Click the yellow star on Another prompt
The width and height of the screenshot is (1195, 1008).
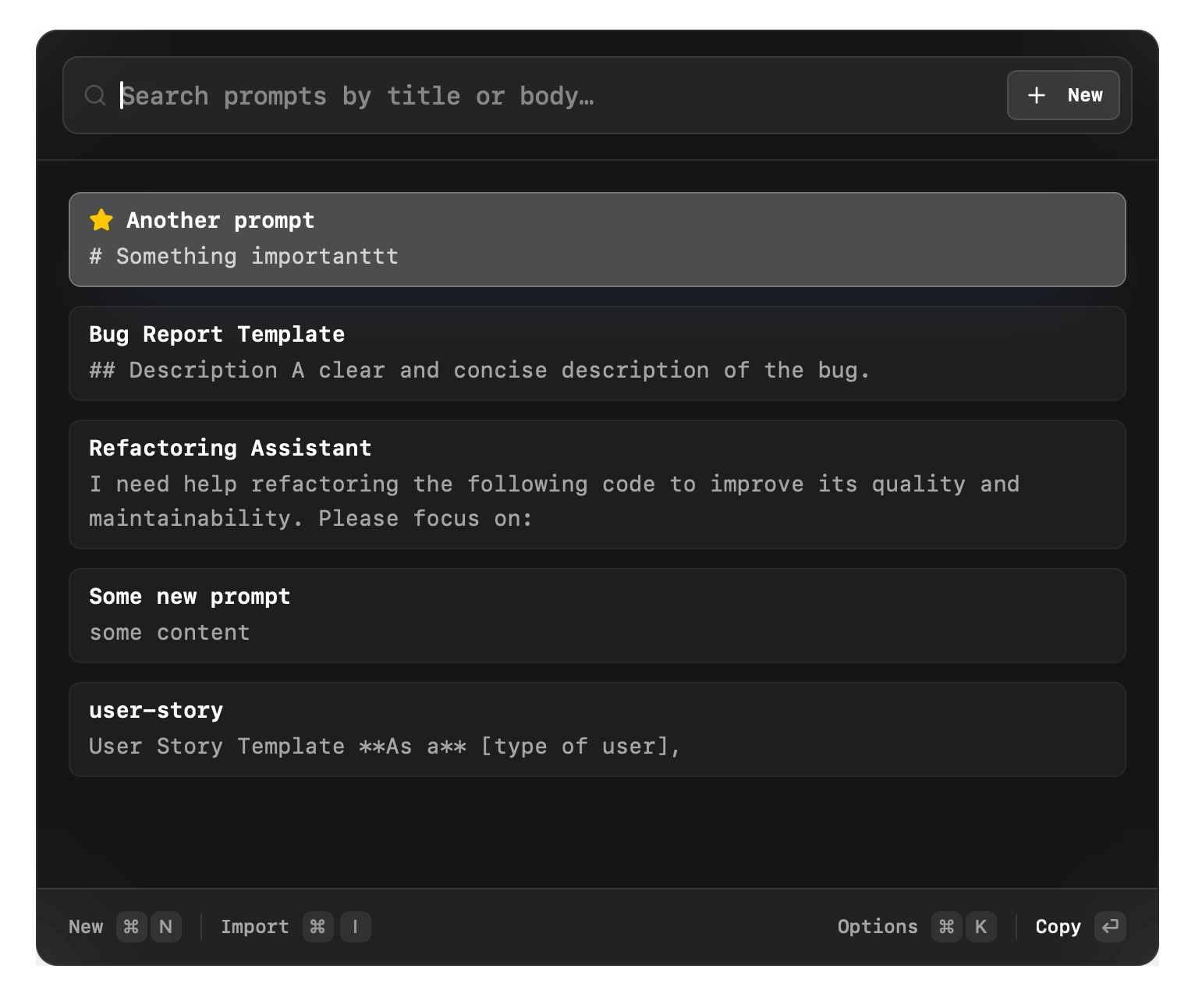[101, 220]
